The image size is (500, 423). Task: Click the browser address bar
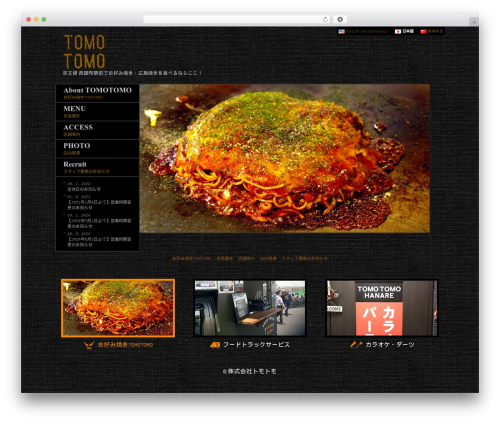(237, 19)
